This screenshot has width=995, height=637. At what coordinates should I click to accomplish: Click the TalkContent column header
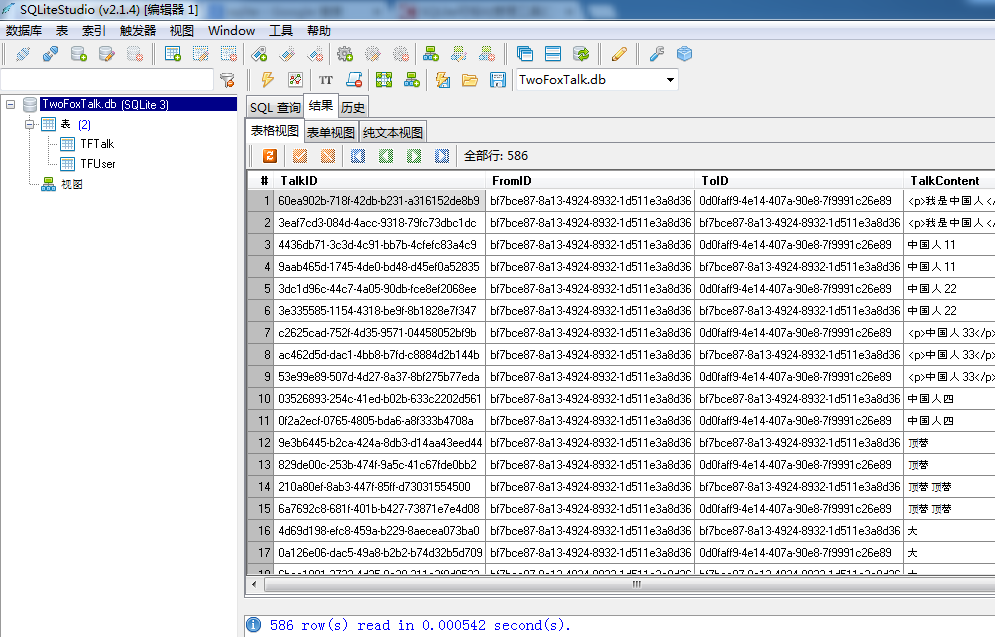(949, 181)
